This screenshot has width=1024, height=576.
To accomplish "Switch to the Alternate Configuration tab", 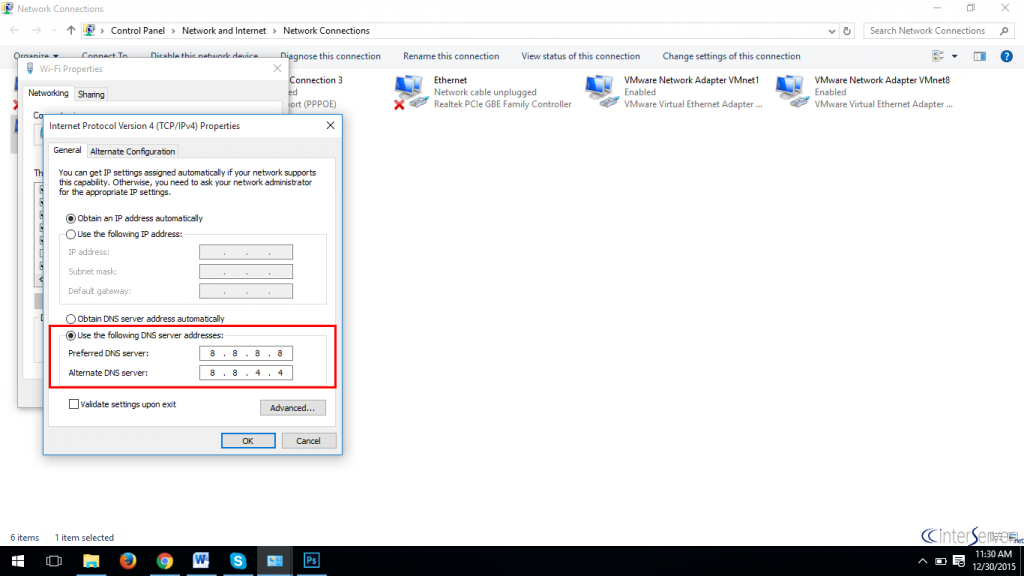I will point(133,152).
